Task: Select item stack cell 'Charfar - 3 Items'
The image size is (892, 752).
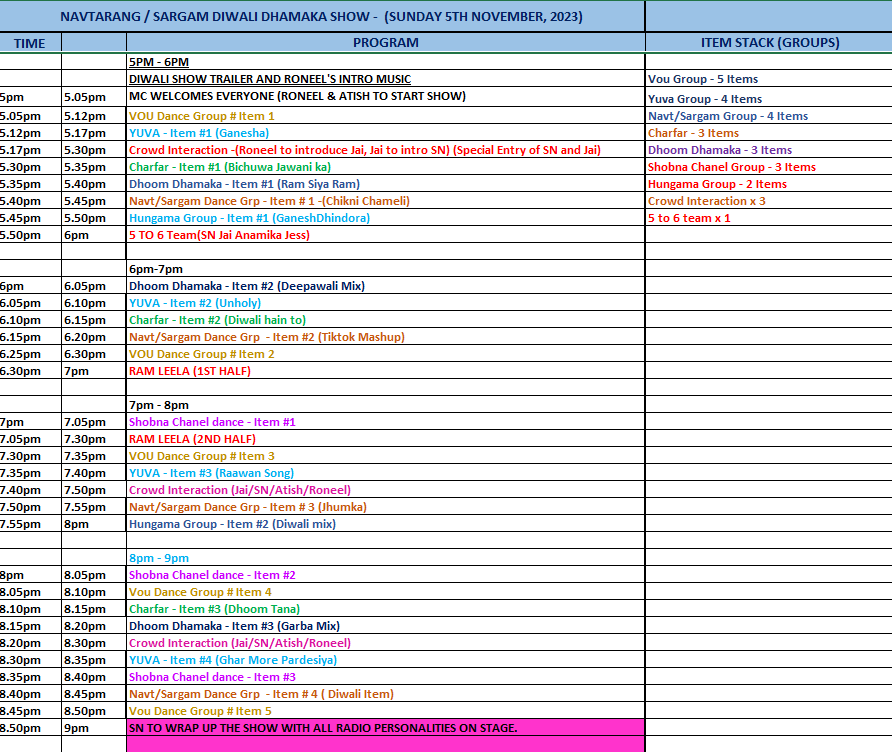Action: pyautogui.click(x=769, y=133)
